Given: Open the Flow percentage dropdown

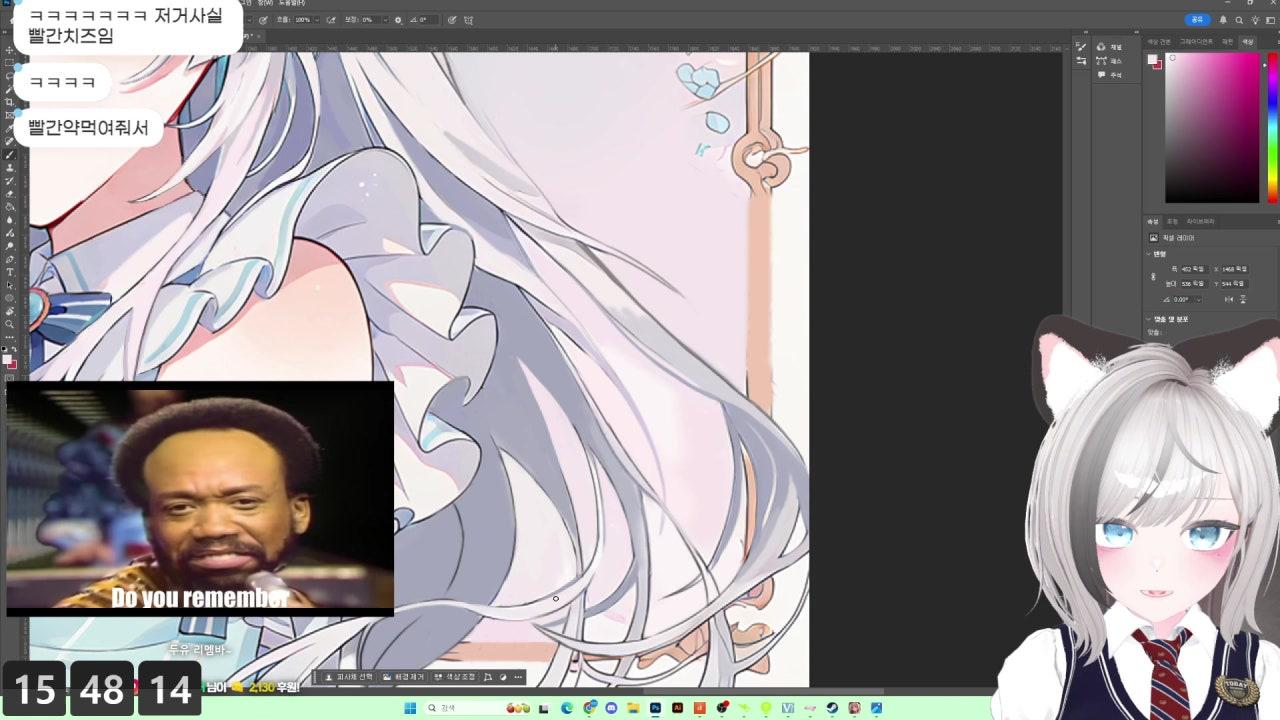Looking at the screenshot, I should 318,20.
